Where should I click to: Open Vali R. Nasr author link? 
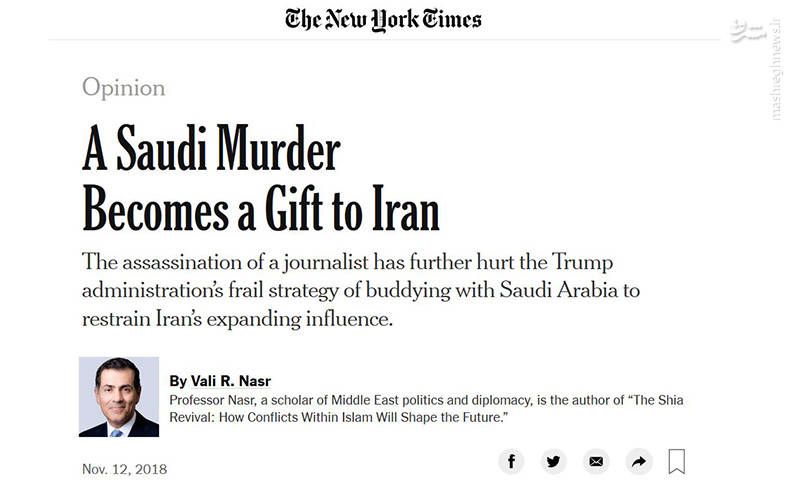click(x=231, y=381)
